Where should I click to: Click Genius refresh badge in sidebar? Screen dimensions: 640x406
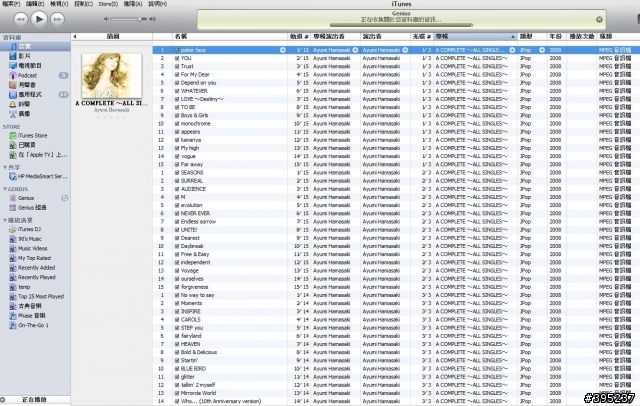[x=64, y=198]
